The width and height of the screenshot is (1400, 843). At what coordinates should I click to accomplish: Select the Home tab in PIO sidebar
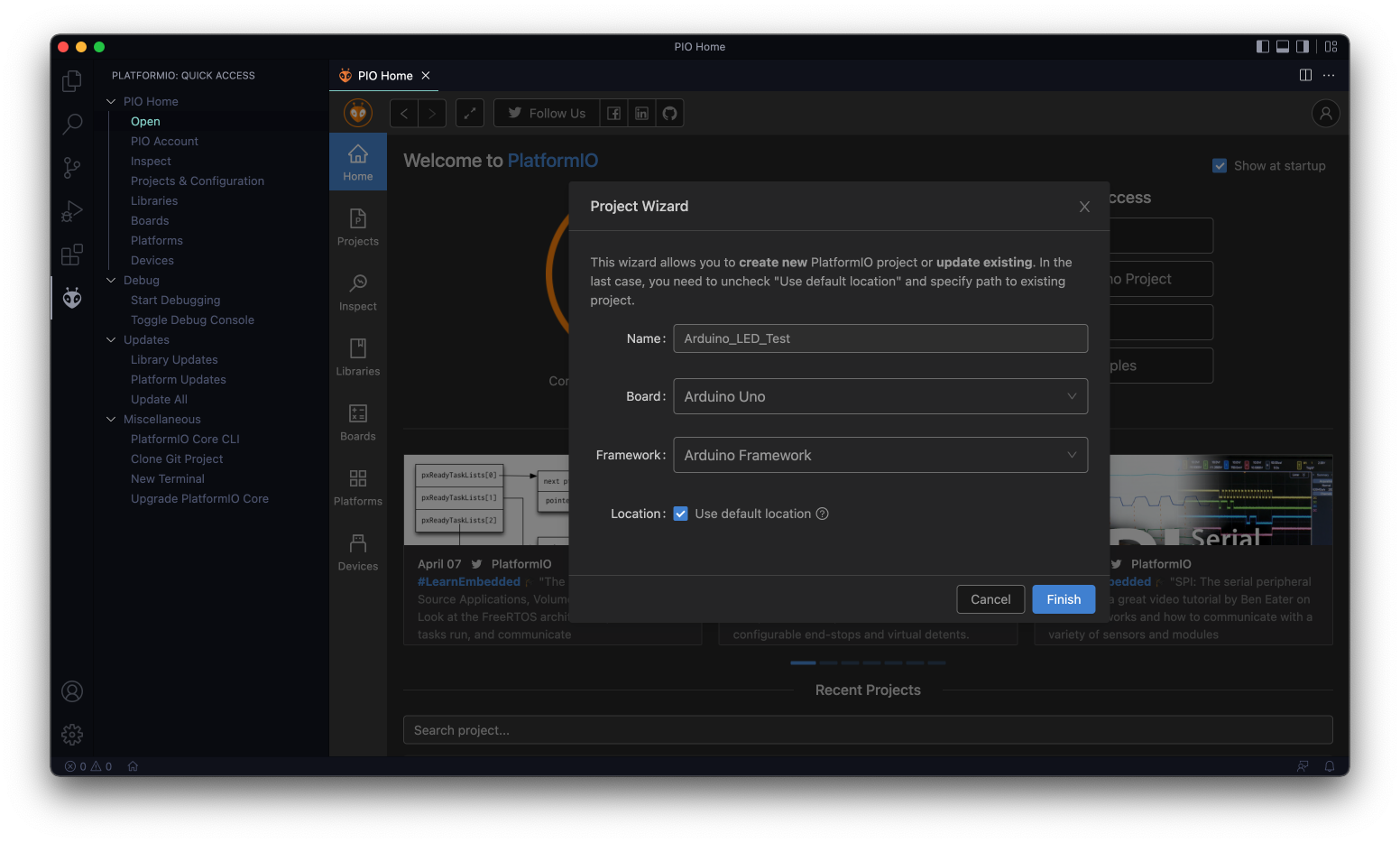coord(358,162)
